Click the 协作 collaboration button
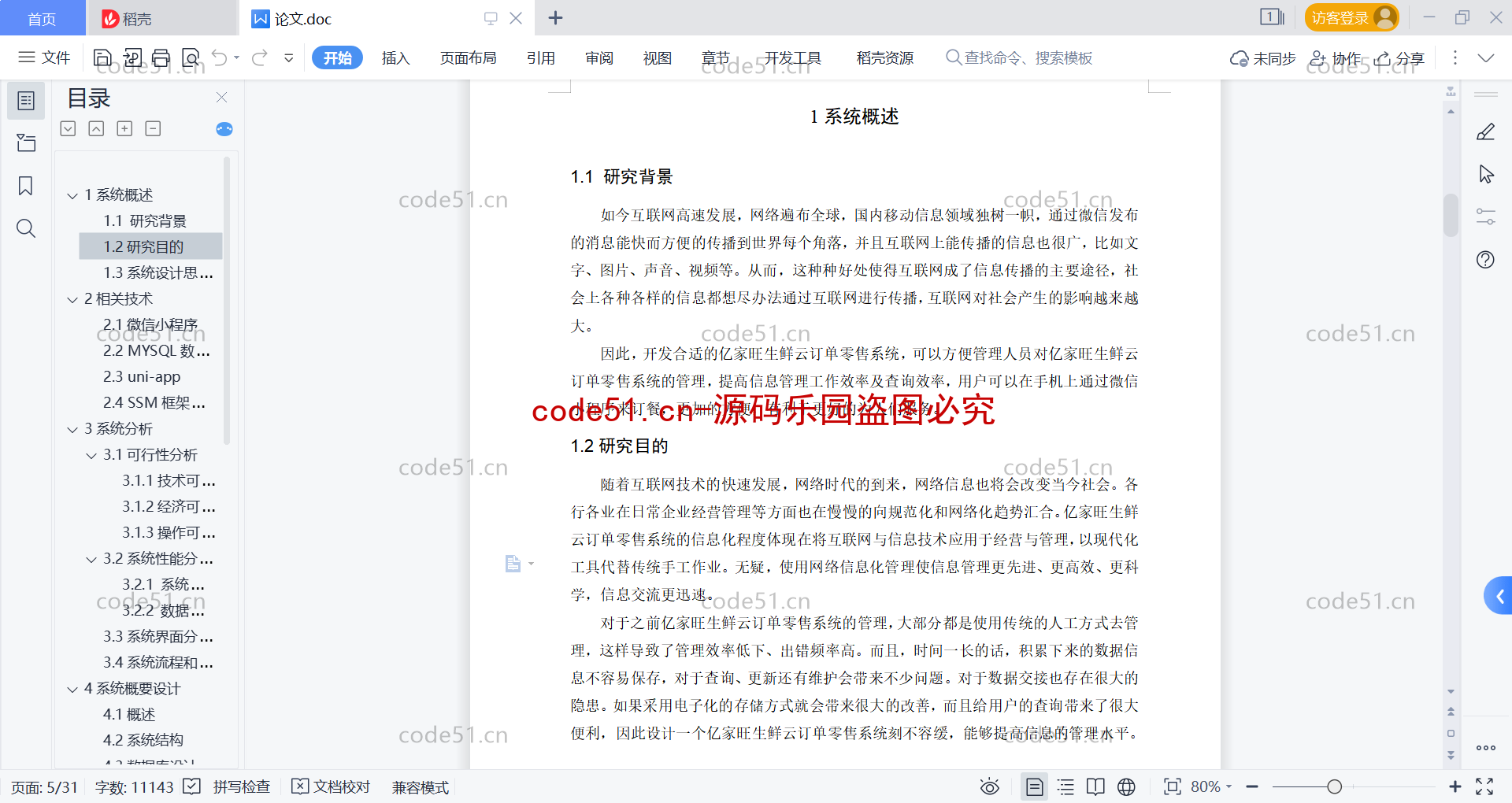The width and height of the screenshot is (1512, 803). tap(1335, 58)
